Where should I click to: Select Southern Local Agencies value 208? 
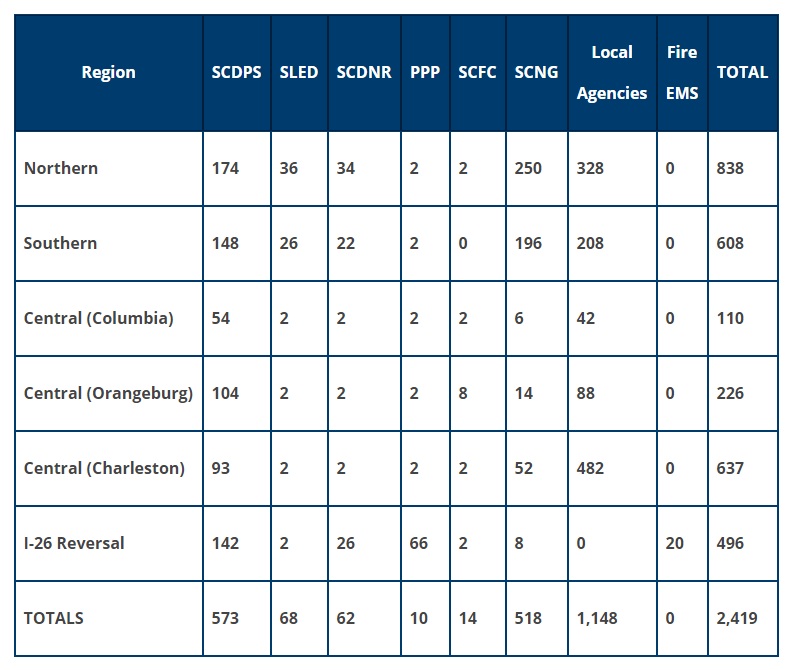point(590,243)
